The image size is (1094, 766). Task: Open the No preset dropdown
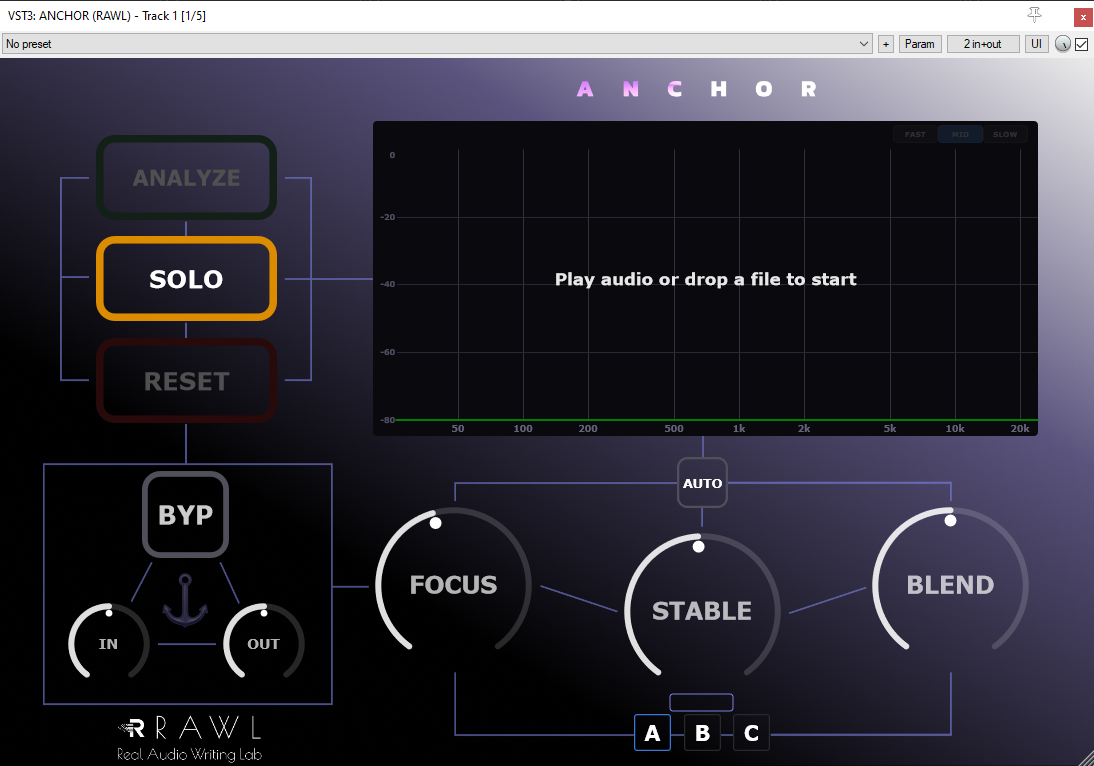pos(437,44)
